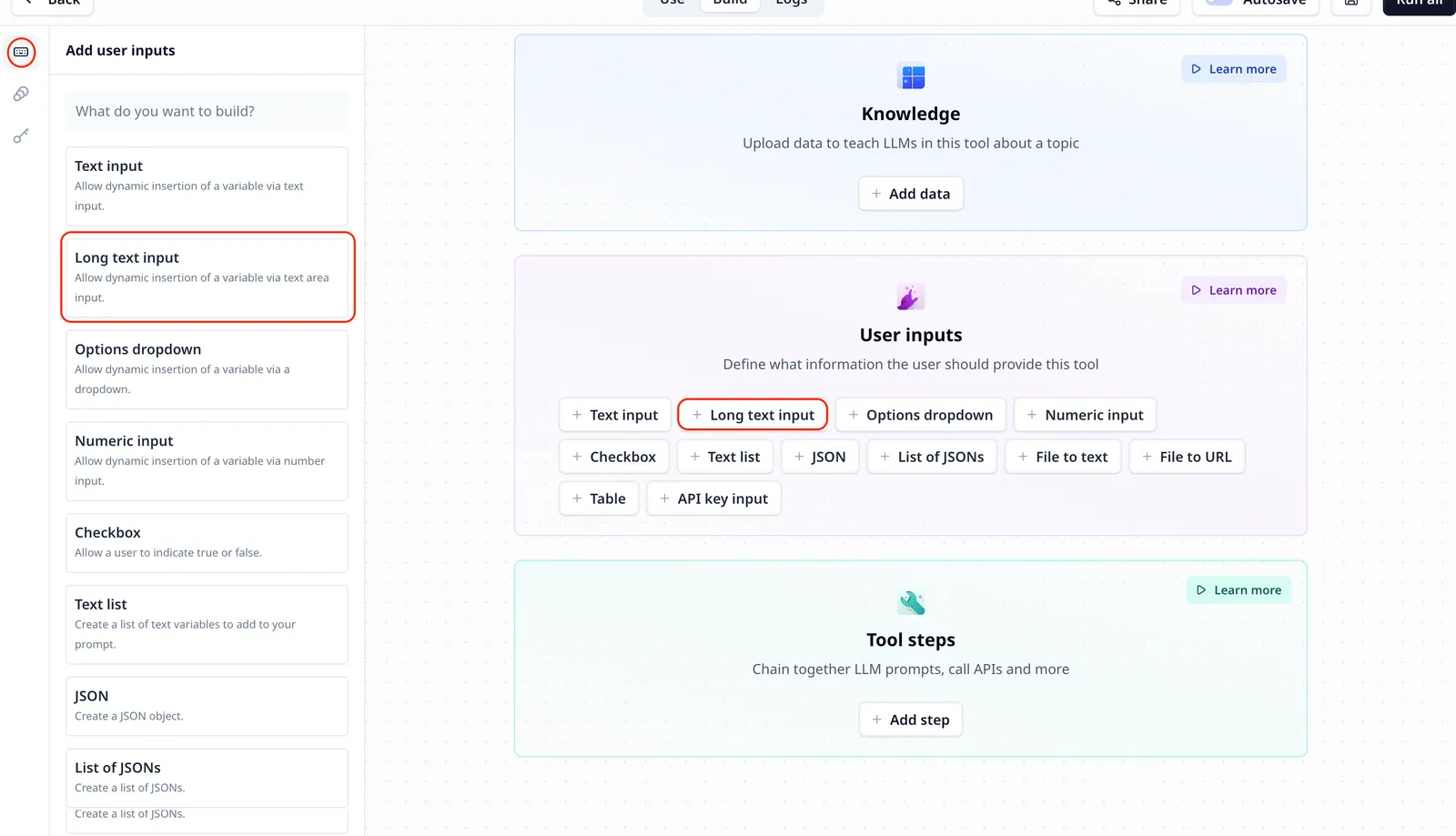This screenshot has width=1456, height=836.
Task: Select the List of JSONs card in the Add user inputs panel
Action: (207, 778)
